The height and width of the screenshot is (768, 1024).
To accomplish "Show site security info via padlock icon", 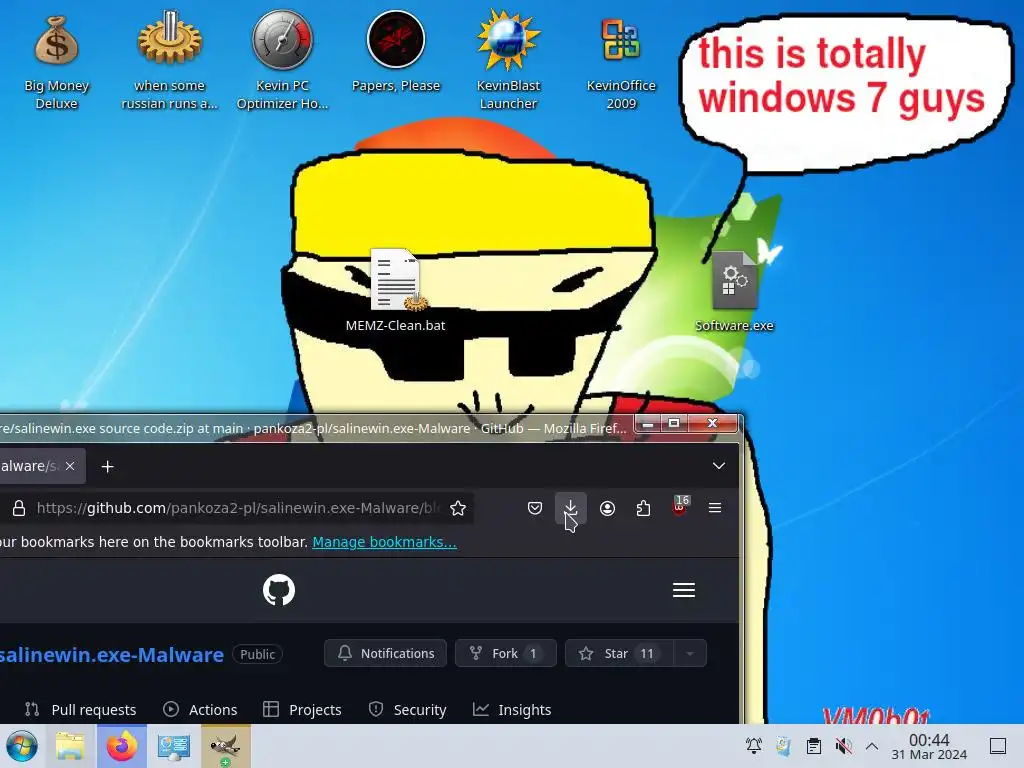I will (x=19, y=508).
